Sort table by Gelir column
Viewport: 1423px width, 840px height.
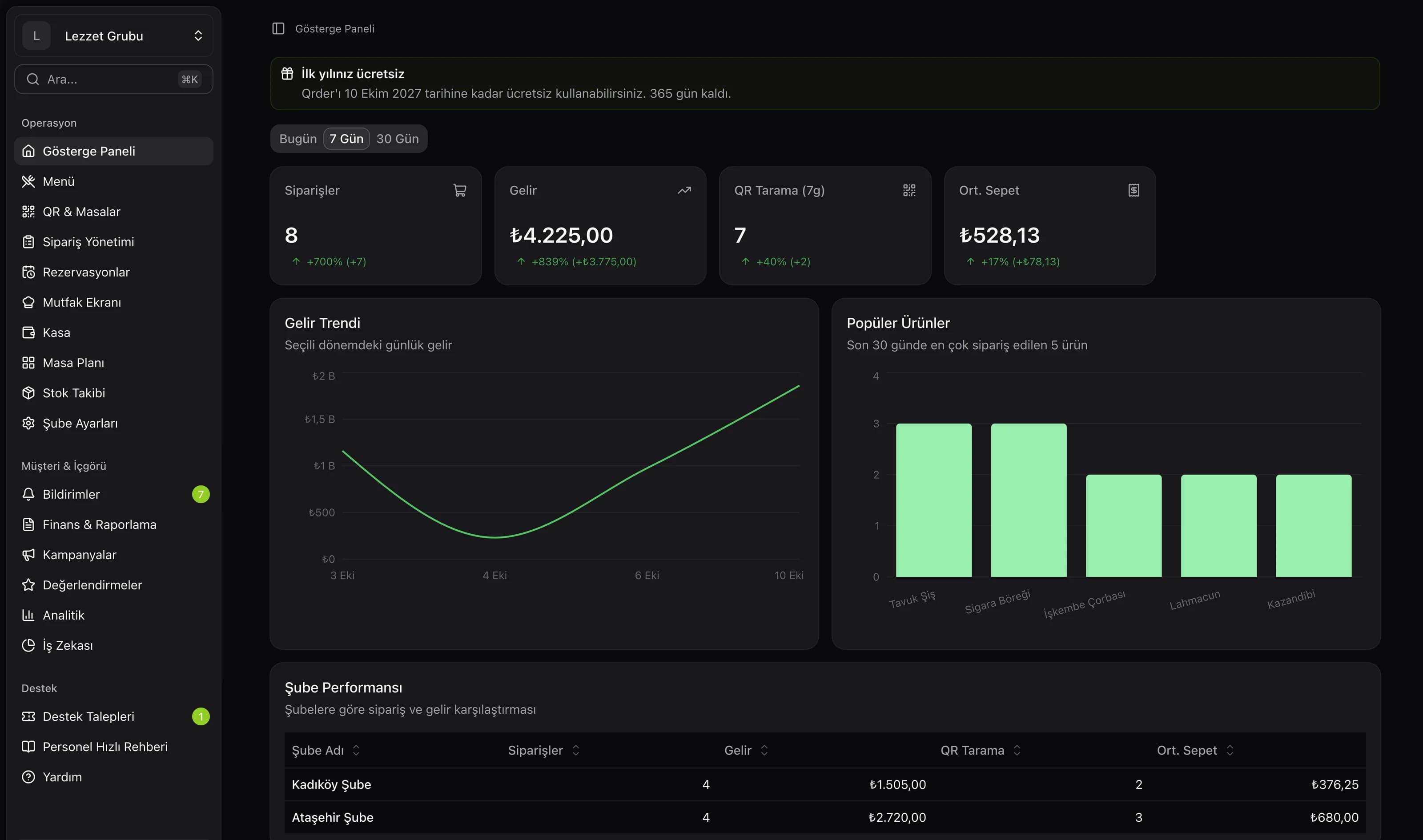coord(746,751)
